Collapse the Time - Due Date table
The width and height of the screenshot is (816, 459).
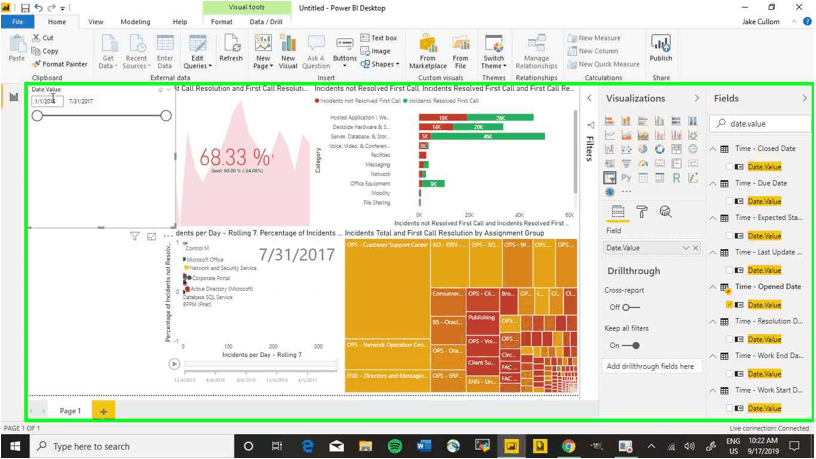713,183
